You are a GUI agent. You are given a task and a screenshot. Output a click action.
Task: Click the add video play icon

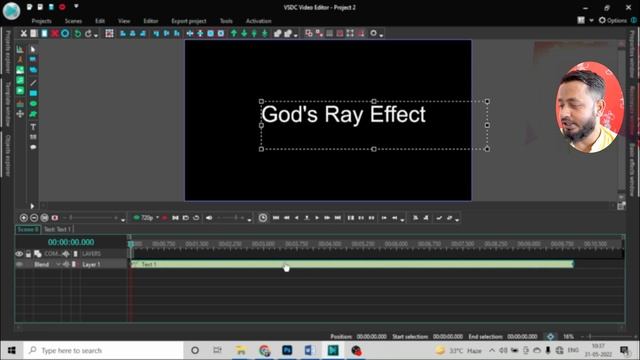coord(20,90)
